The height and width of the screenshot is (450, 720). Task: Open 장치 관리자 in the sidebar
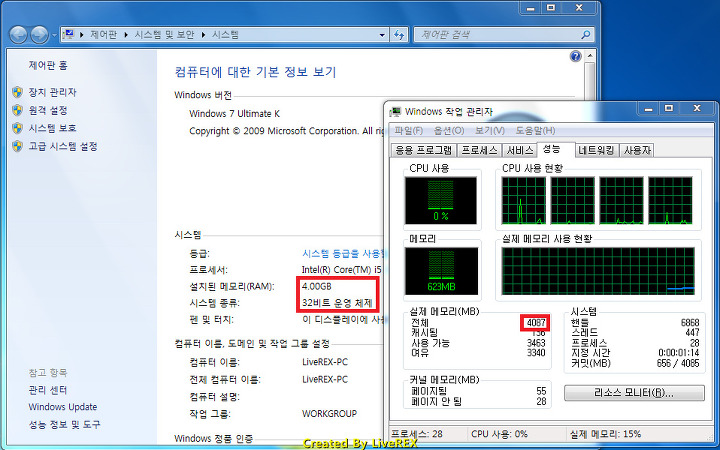coord(52,92)
